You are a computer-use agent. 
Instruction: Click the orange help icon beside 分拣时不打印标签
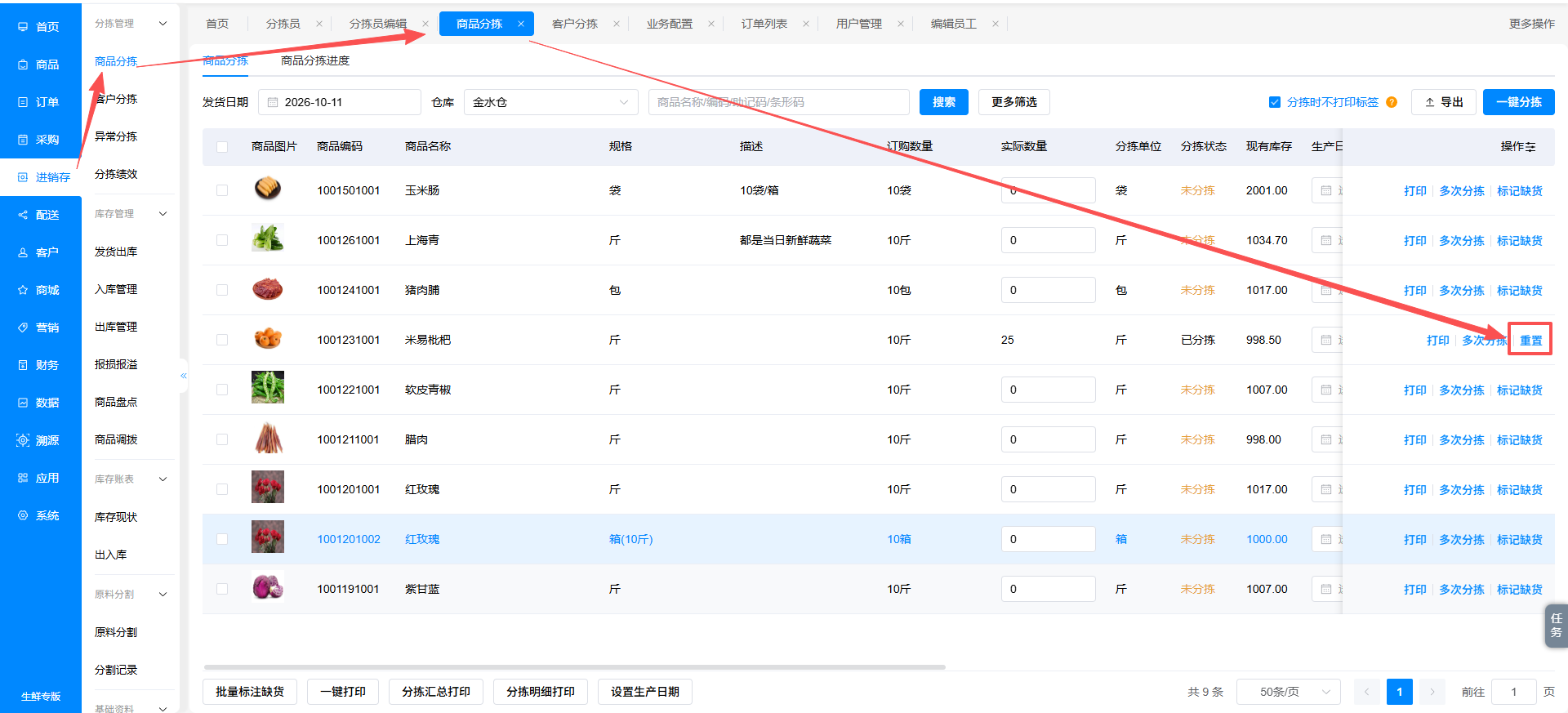[1392, 102]
